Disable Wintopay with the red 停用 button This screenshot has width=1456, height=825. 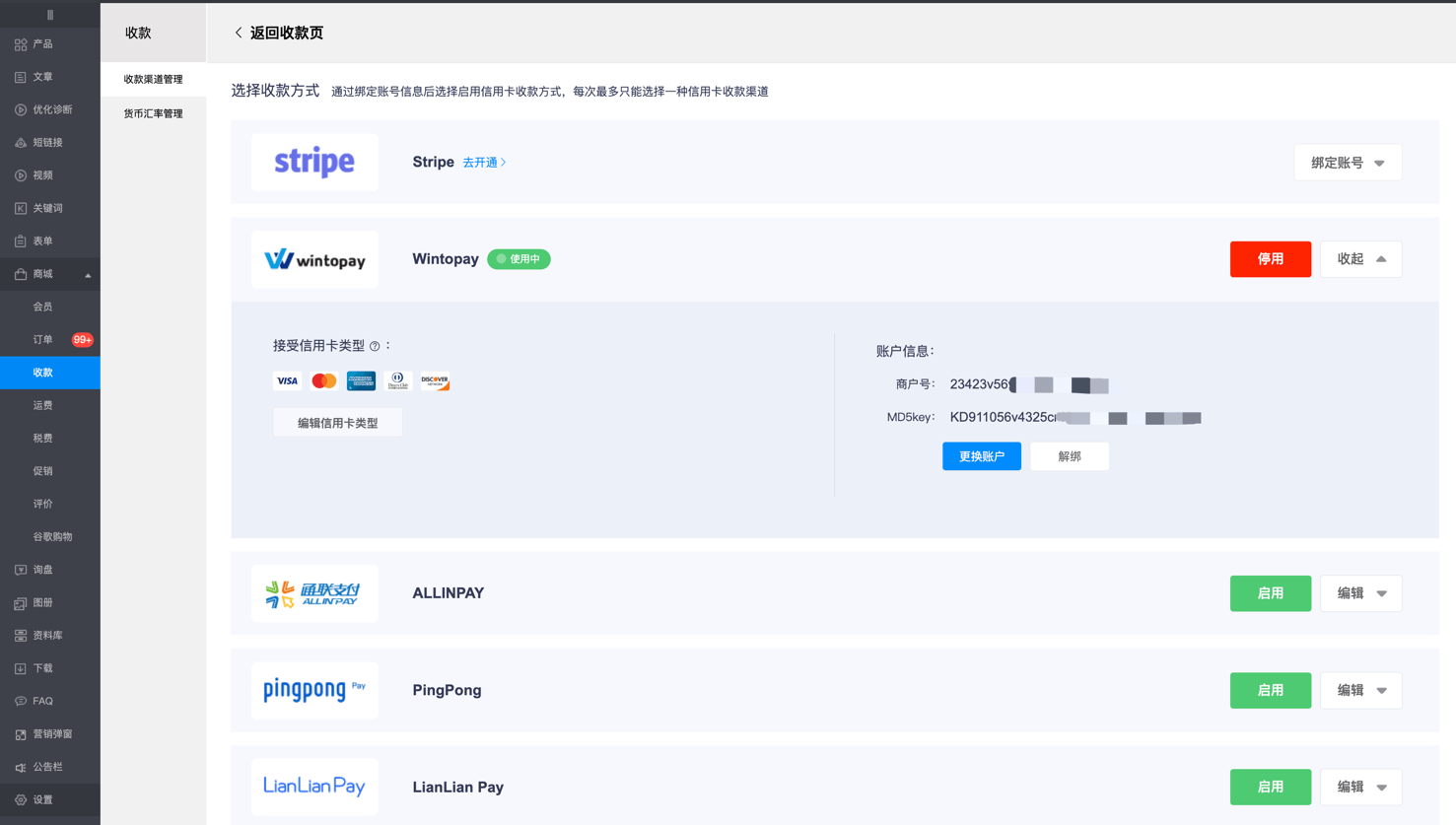[x=1270, y=259]
